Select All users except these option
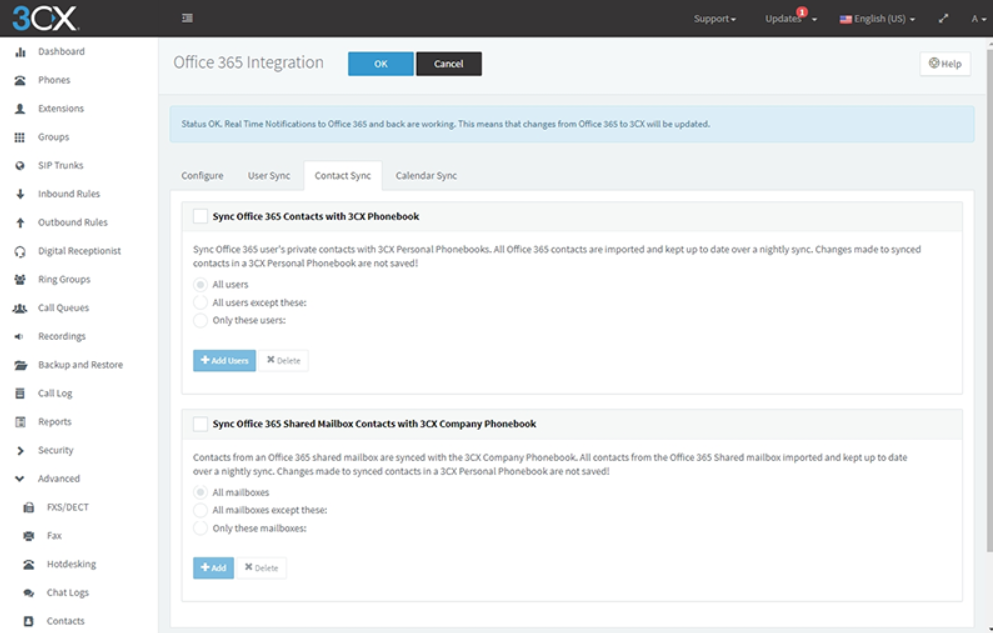This screenshot has width=993, height=633. point(200,303)
